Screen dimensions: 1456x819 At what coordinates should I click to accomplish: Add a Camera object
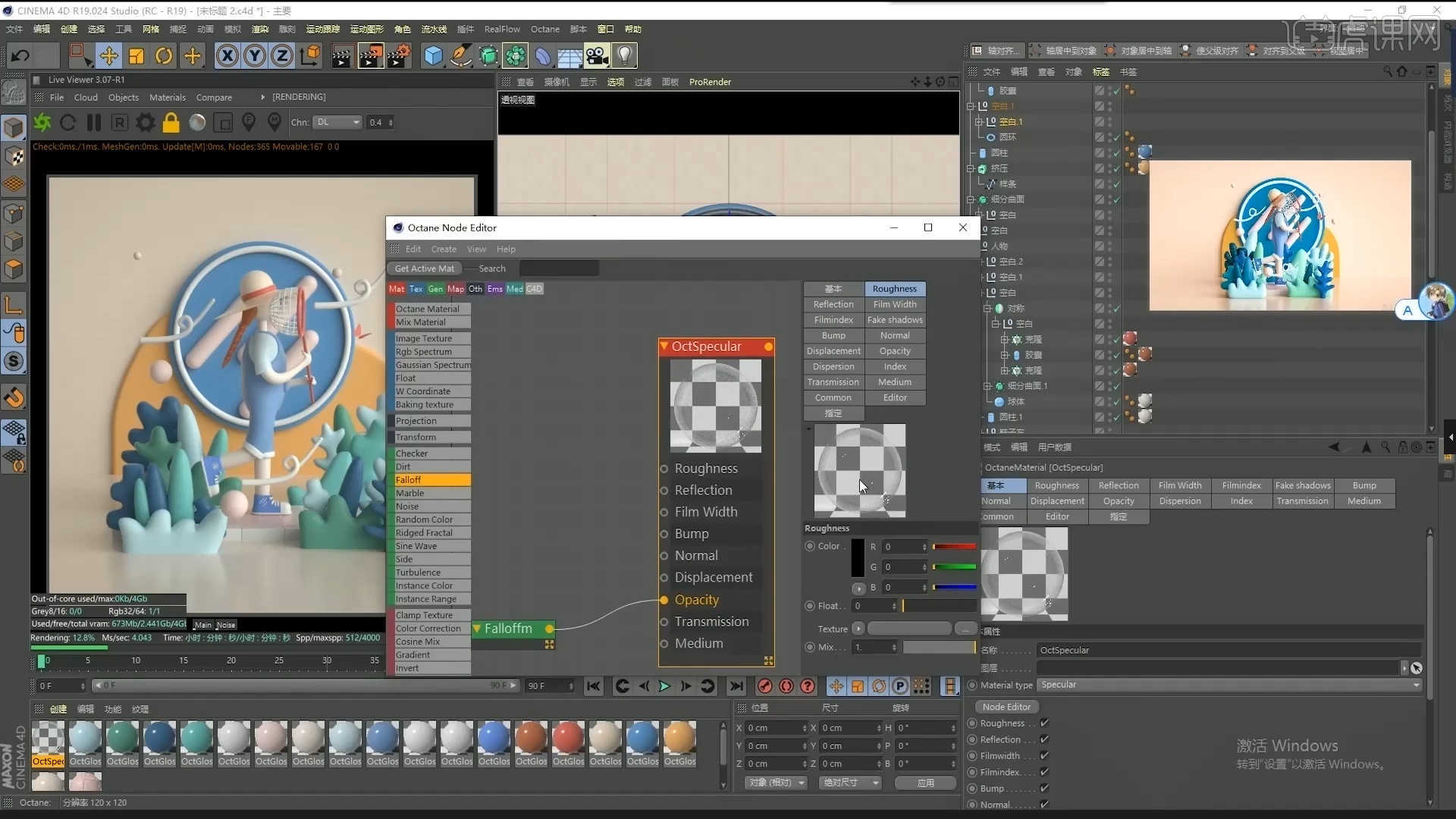(597, 55)
